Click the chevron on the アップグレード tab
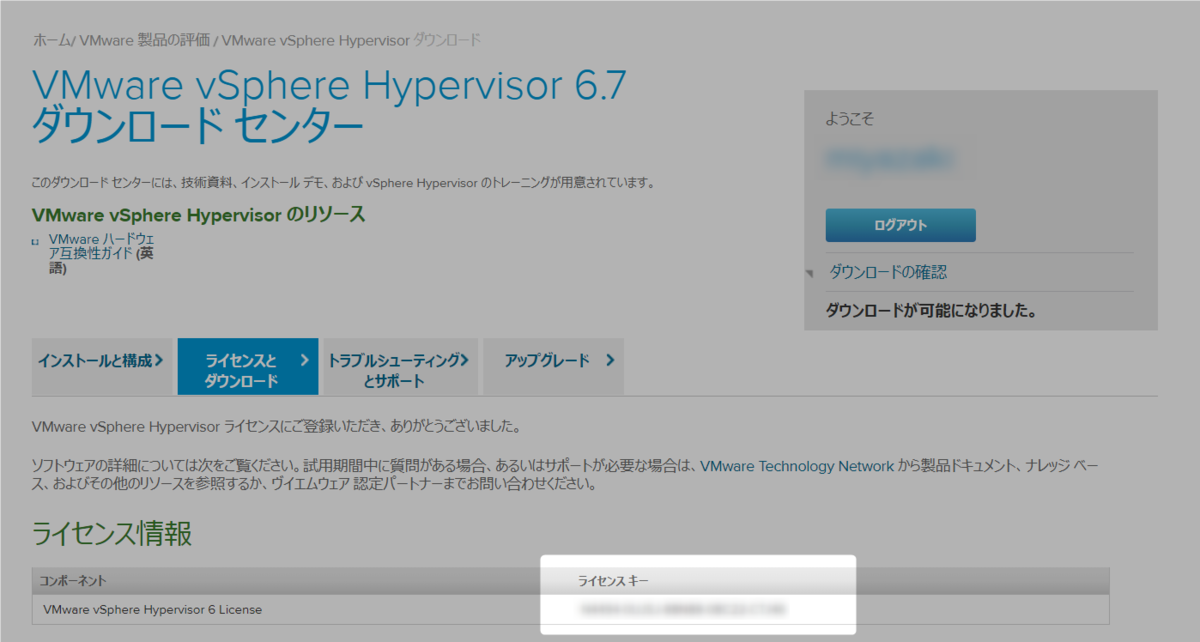Viewport: 1200px width, 642px height. [610, 360]
